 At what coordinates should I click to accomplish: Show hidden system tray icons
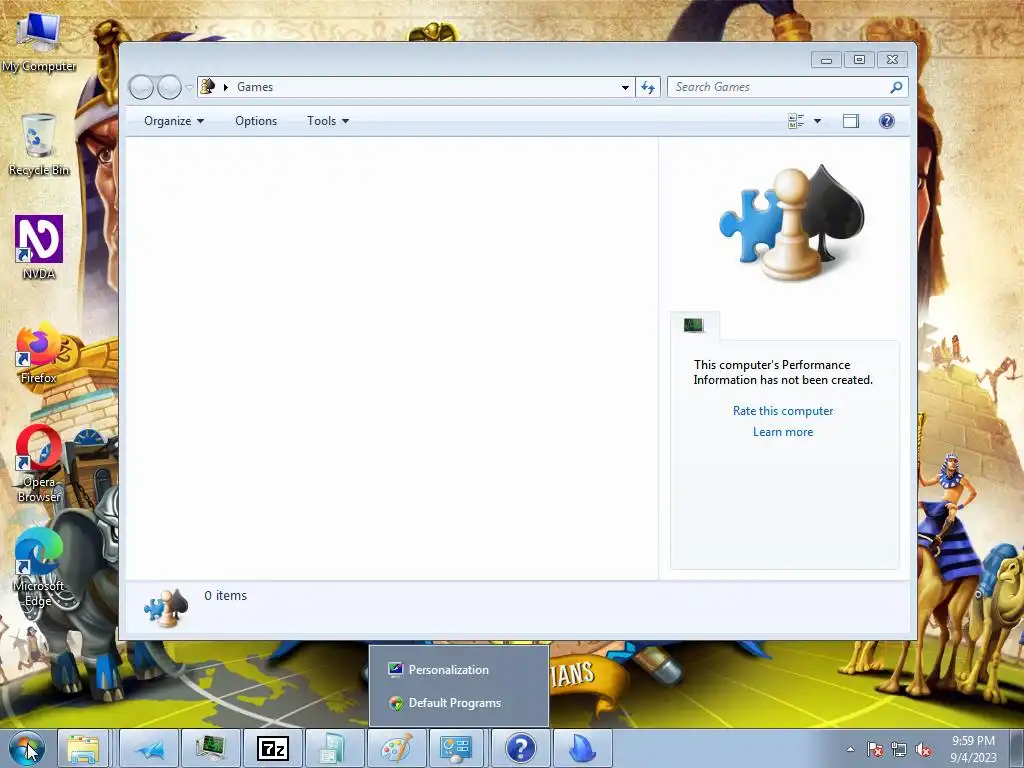(850, 749)
